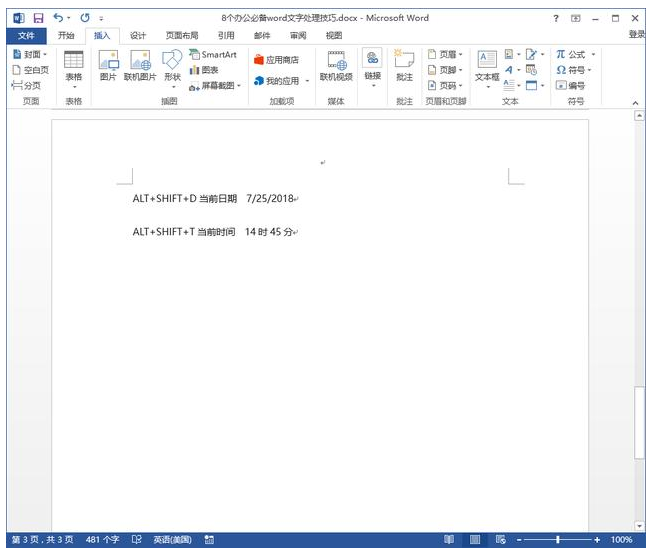Viewport: 654px width, 551px height.
Task: Insert a SmartArt graphic
Action: click(x=213, y=54)
